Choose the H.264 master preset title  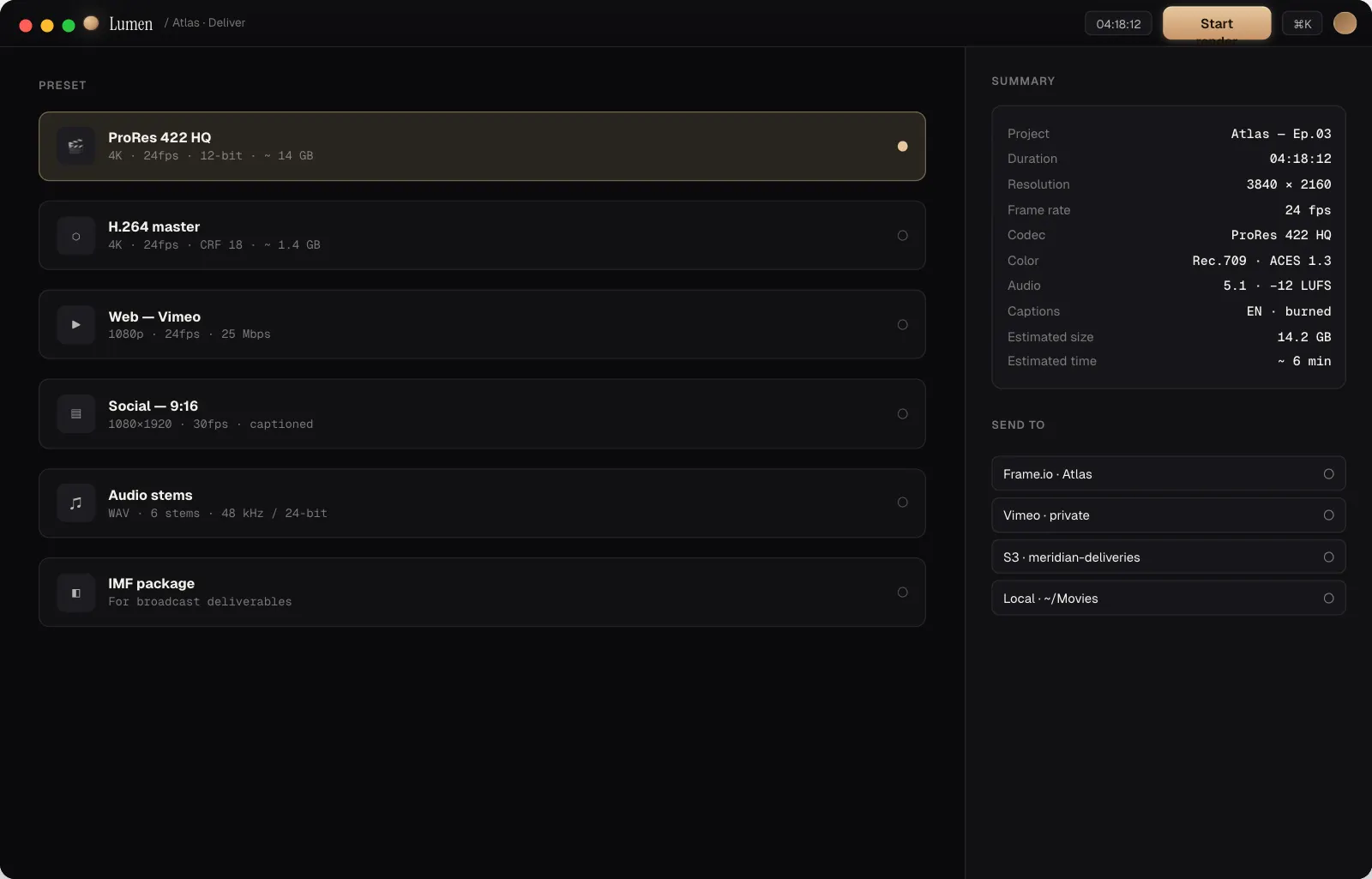pyautogui.click(x=154, y=226)
